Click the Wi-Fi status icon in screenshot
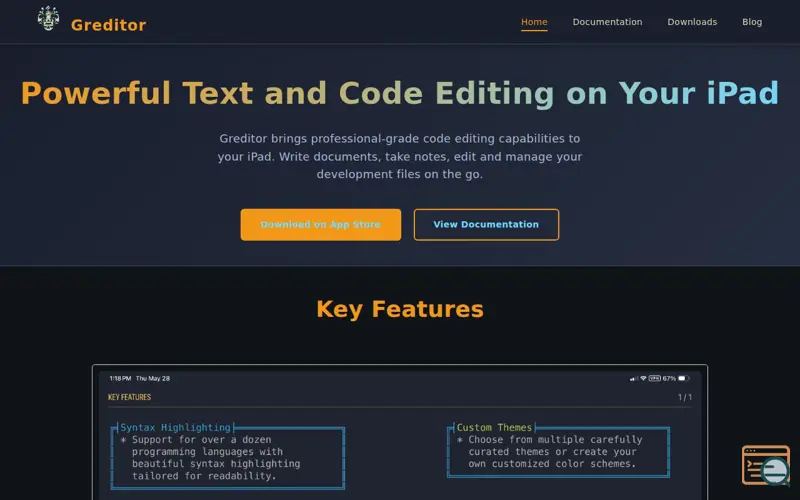The width and height of the screenshot is (800, 500). [x=643, y=379]
